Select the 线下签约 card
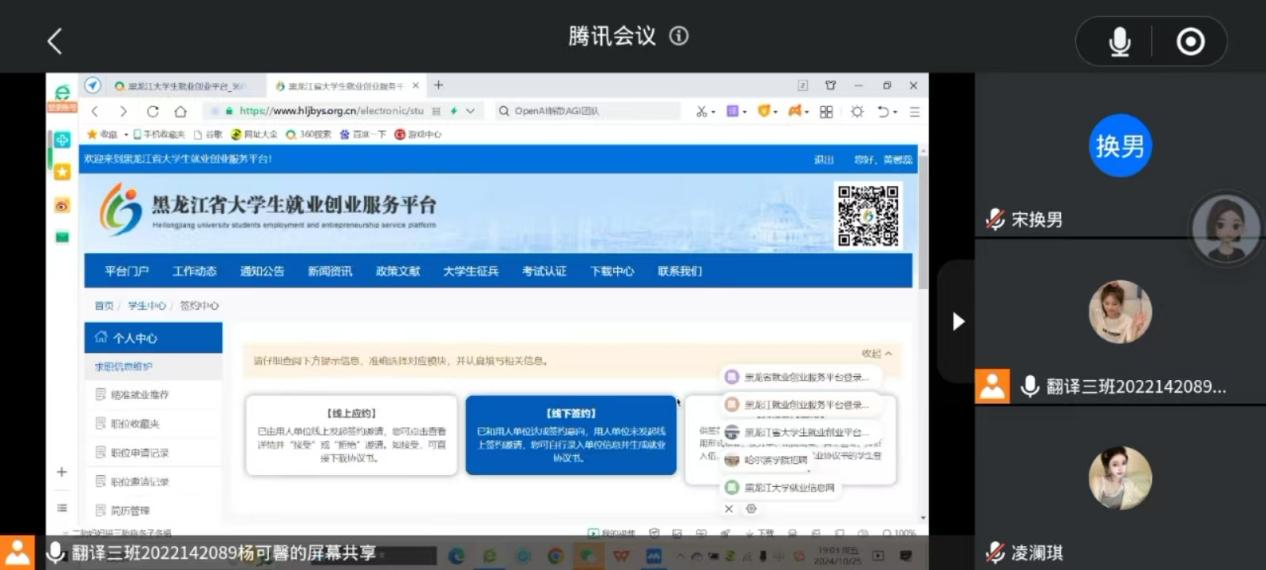Image resolution: width=1266 pixels, height=570 pixels. pyautogui.click(x=571, y=435)
